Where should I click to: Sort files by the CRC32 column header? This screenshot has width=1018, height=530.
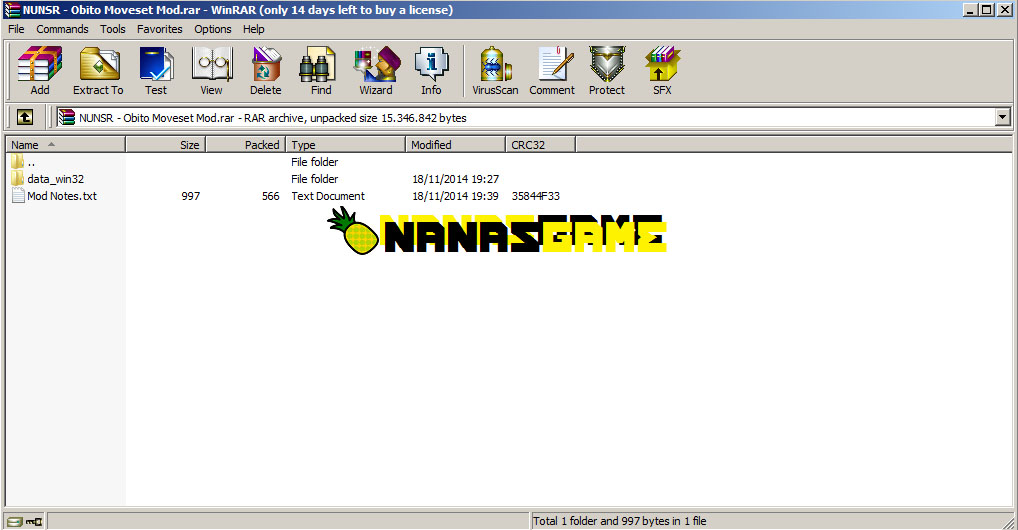540,145
